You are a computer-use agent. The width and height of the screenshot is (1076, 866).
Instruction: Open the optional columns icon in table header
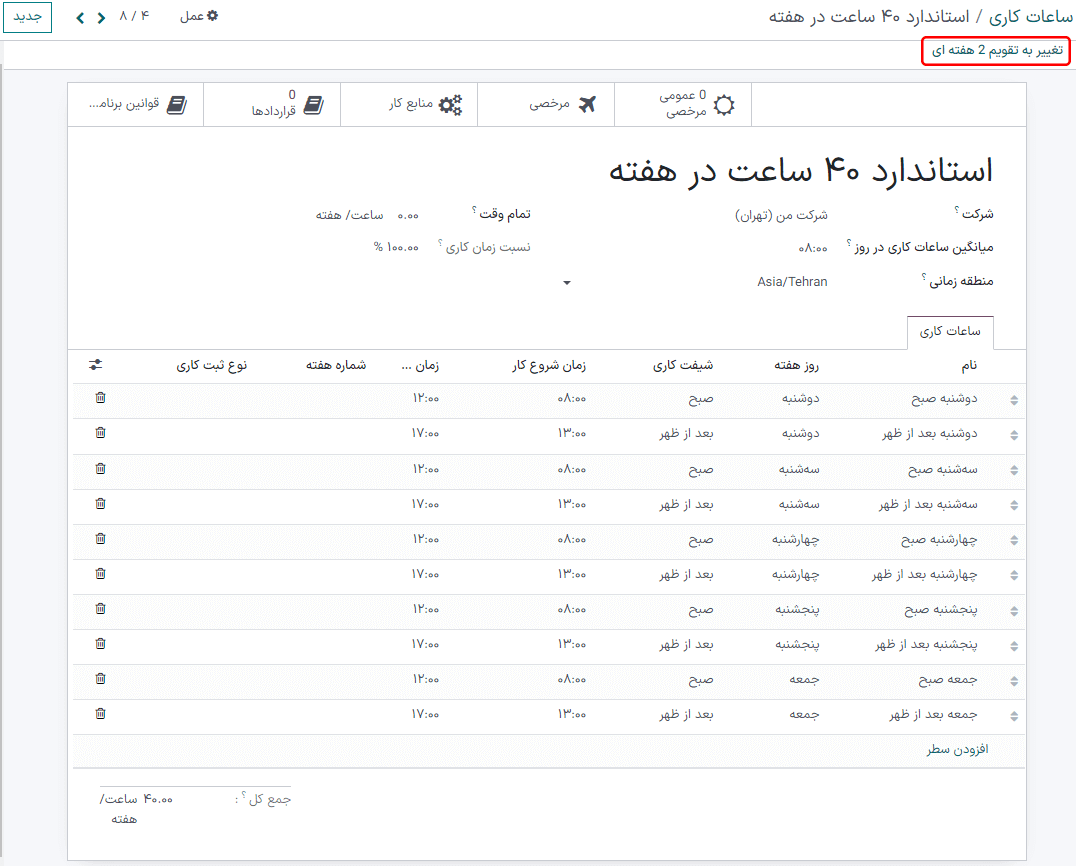coord(95,364)
